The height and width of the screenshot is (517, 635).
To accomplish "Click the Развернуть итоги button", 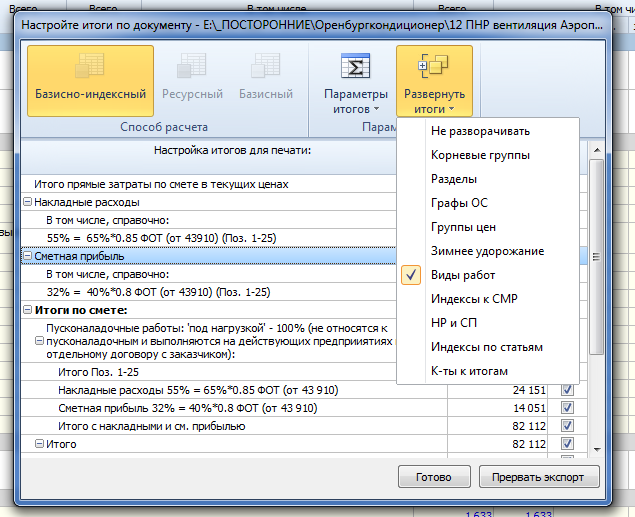I will pyautogui.click(x=435, y=81).
